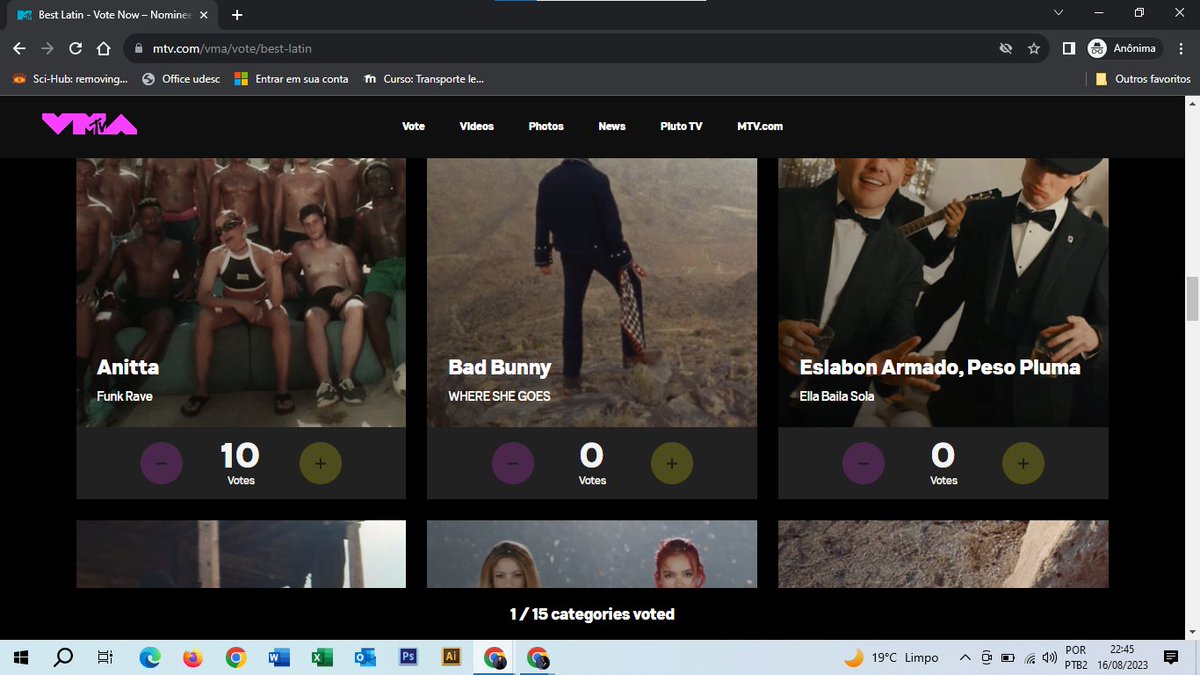Image resolution: width=1200 pixels, height=675 pixels.
Task: Open Task View in taskbar
Action: 104,657
